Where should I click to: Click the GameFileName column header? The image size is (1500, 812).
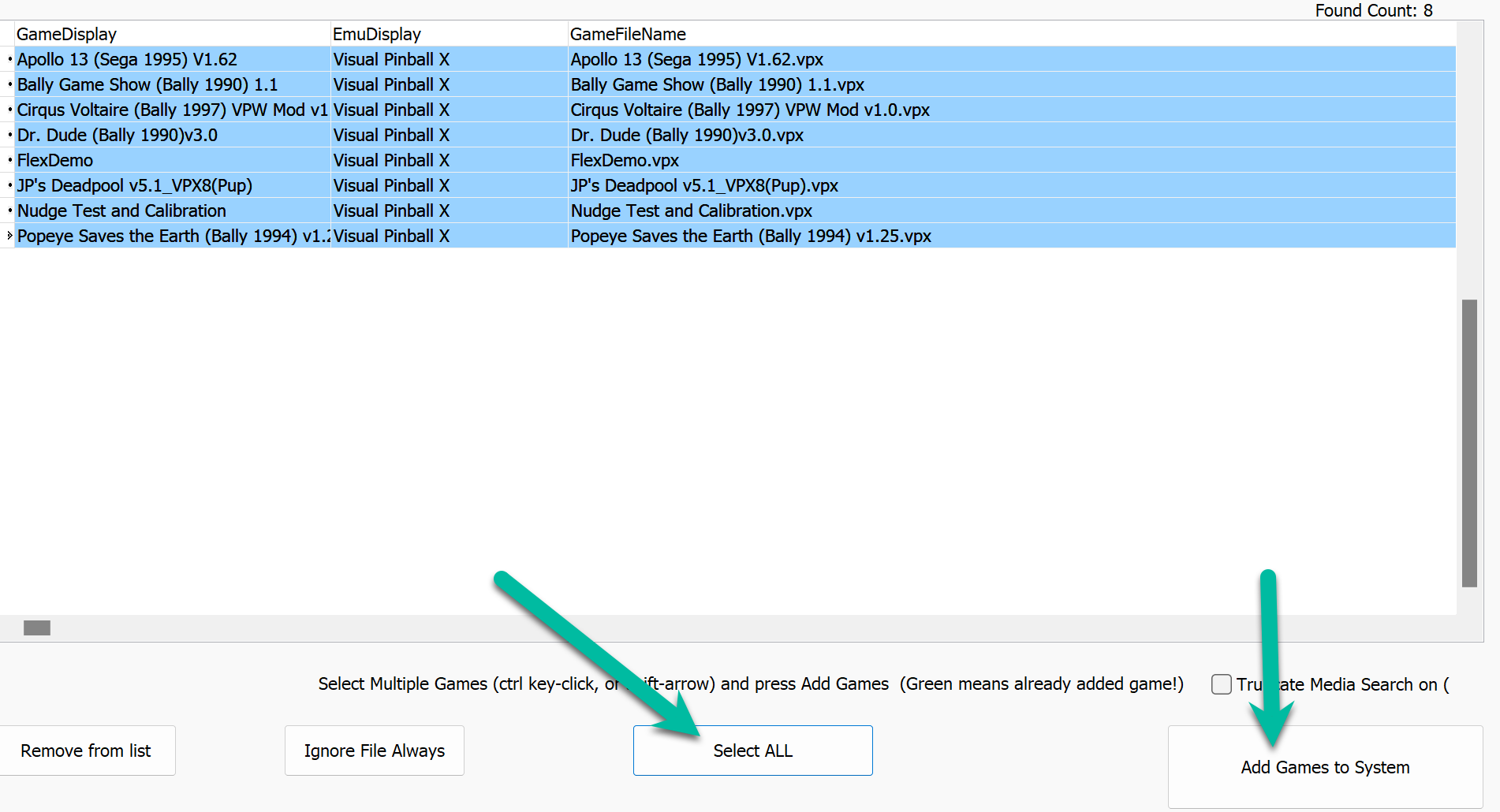(x=628, y=34)
